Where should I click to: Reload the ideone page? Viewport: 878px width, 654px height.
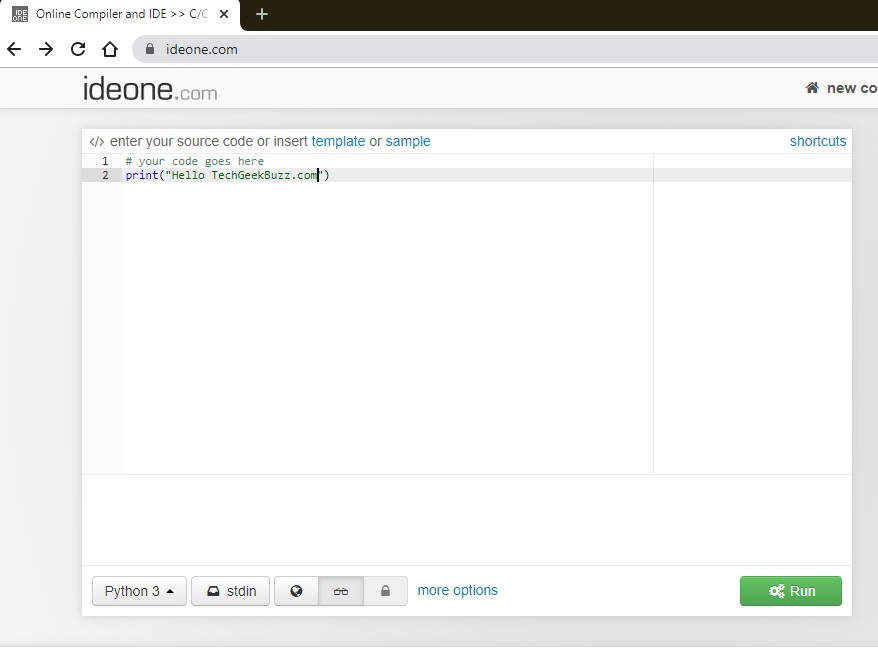click(78, 49)
